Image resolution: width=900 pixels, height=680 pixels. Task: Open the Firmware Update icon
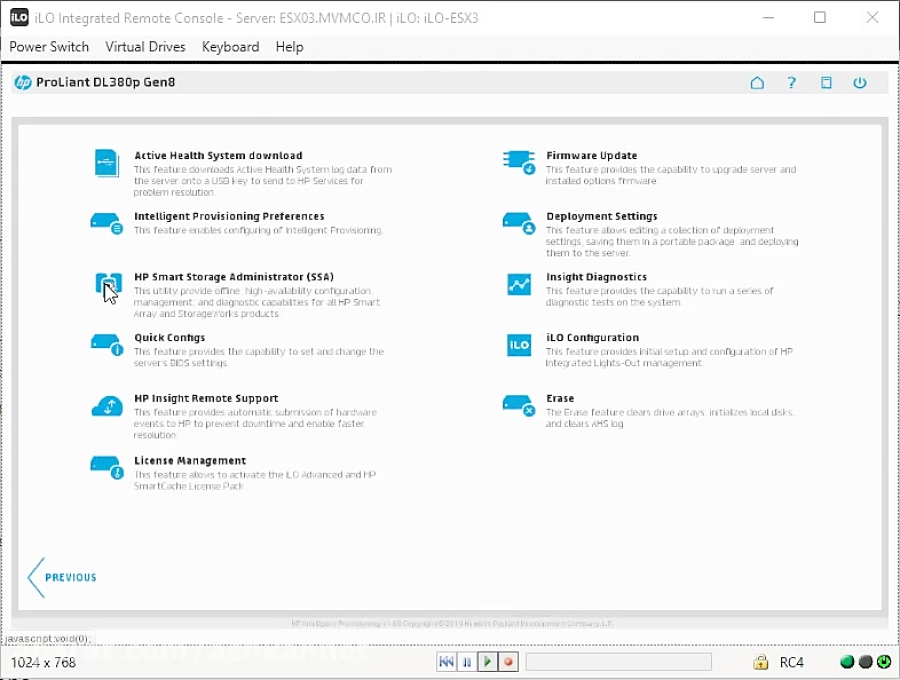click(x=518, y=163)
